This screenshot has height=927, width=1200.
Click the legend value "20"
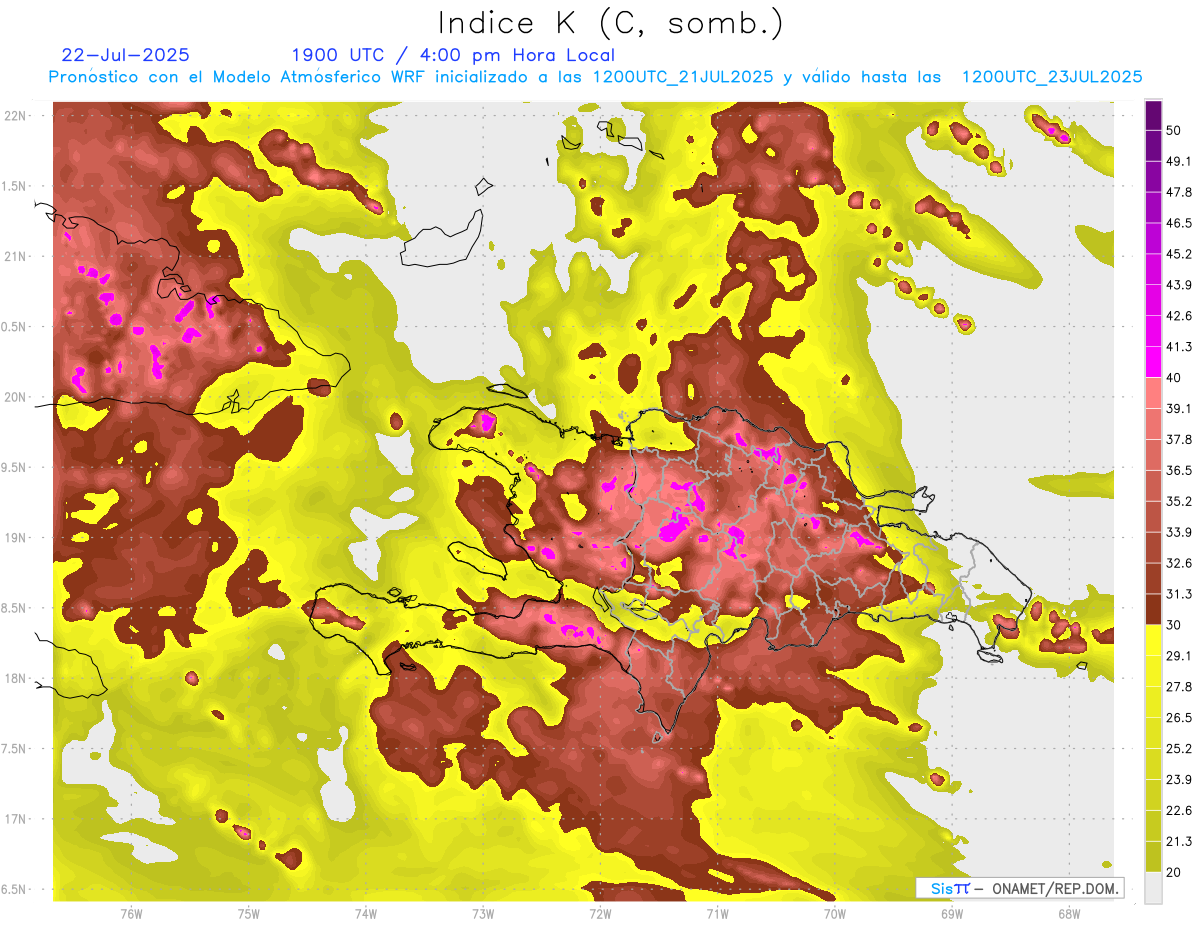click(x=1175, y=872)
